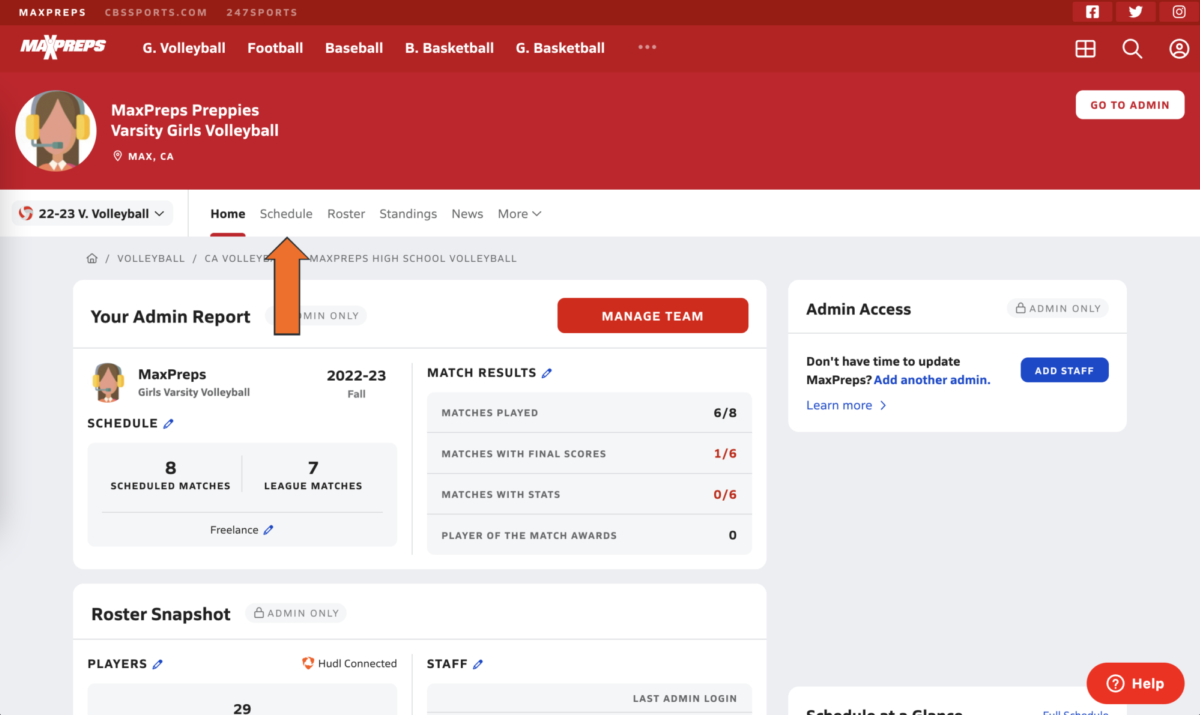1200x715 pixels.
Task: Click the MaxPreps logo
Action: point(63,47)
